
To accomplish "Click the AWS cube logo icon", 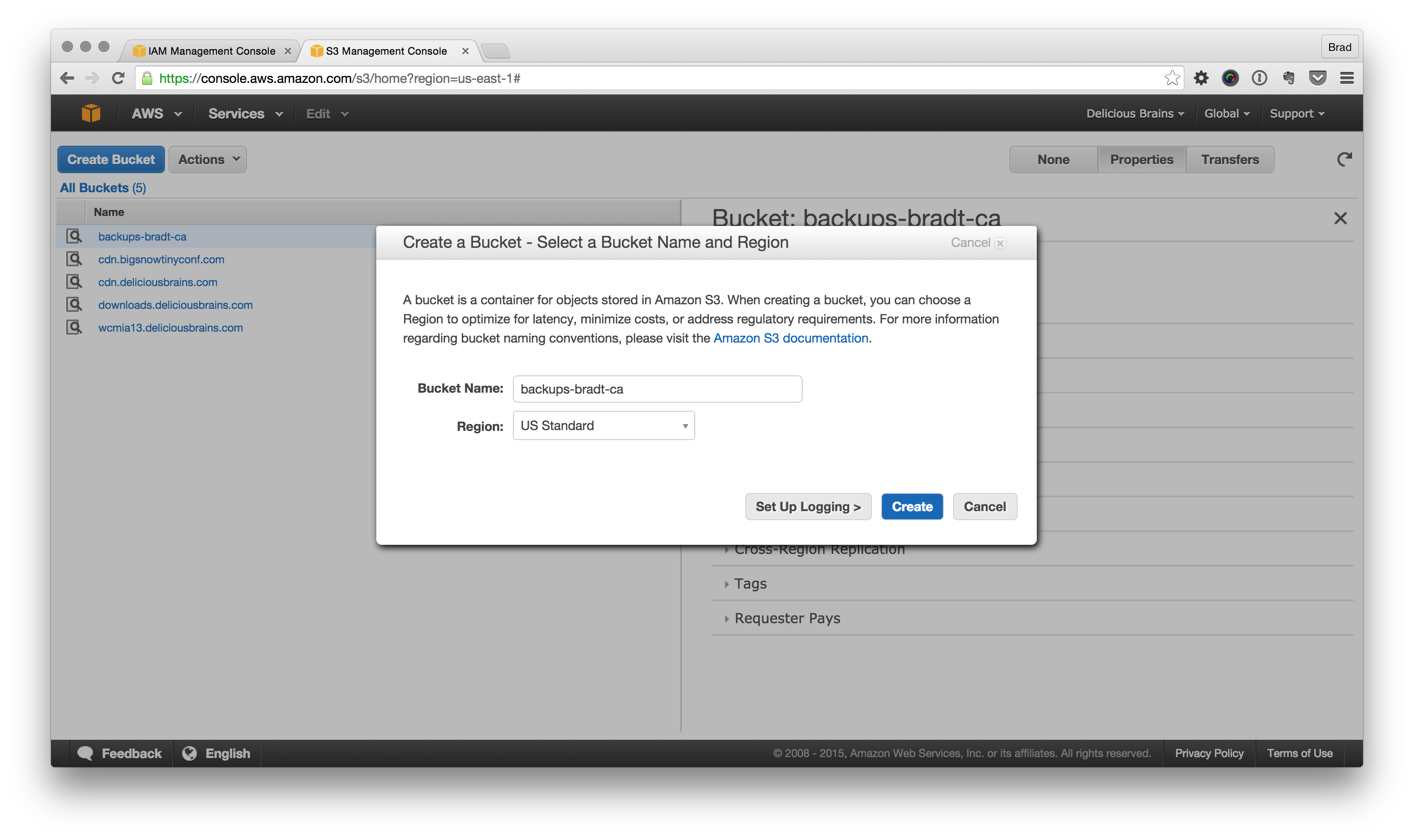I will click(x=91, y=113).
